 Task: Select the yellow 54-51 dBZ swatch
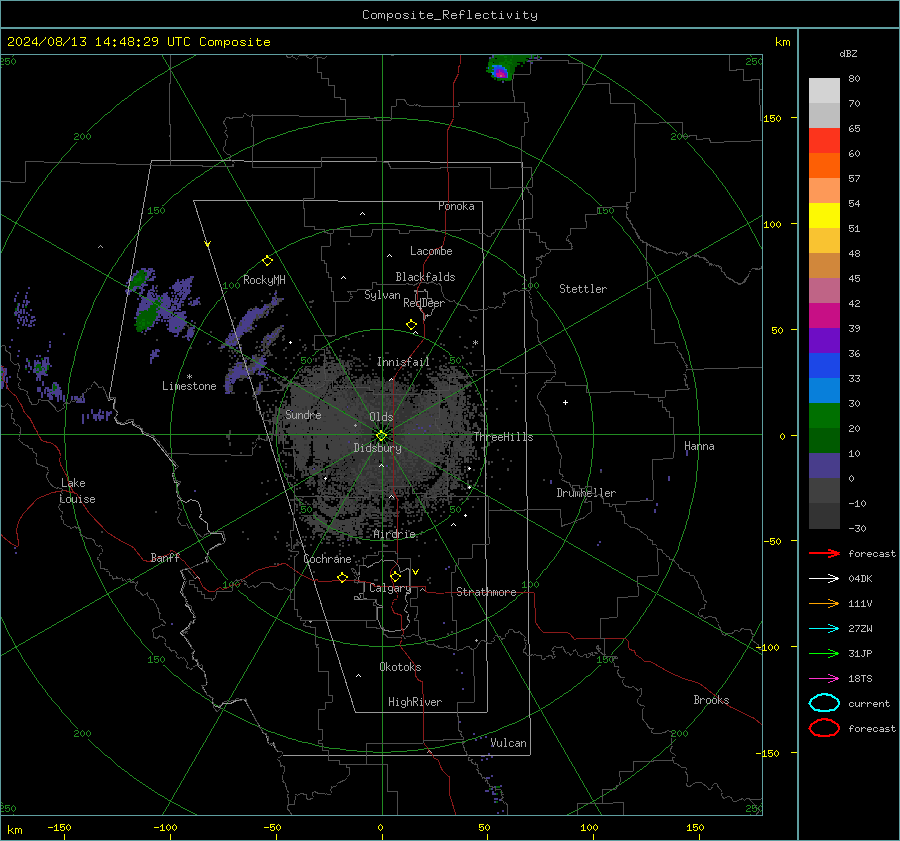click(x=824, y=216)
